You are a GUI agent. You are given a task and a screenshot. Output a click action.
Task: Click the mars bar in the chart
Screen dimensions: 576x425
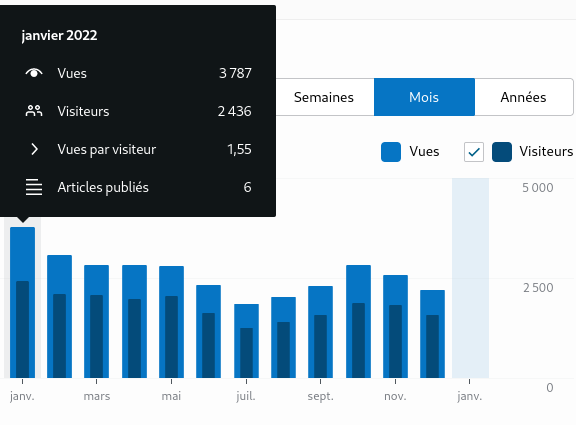click(97, 321)
